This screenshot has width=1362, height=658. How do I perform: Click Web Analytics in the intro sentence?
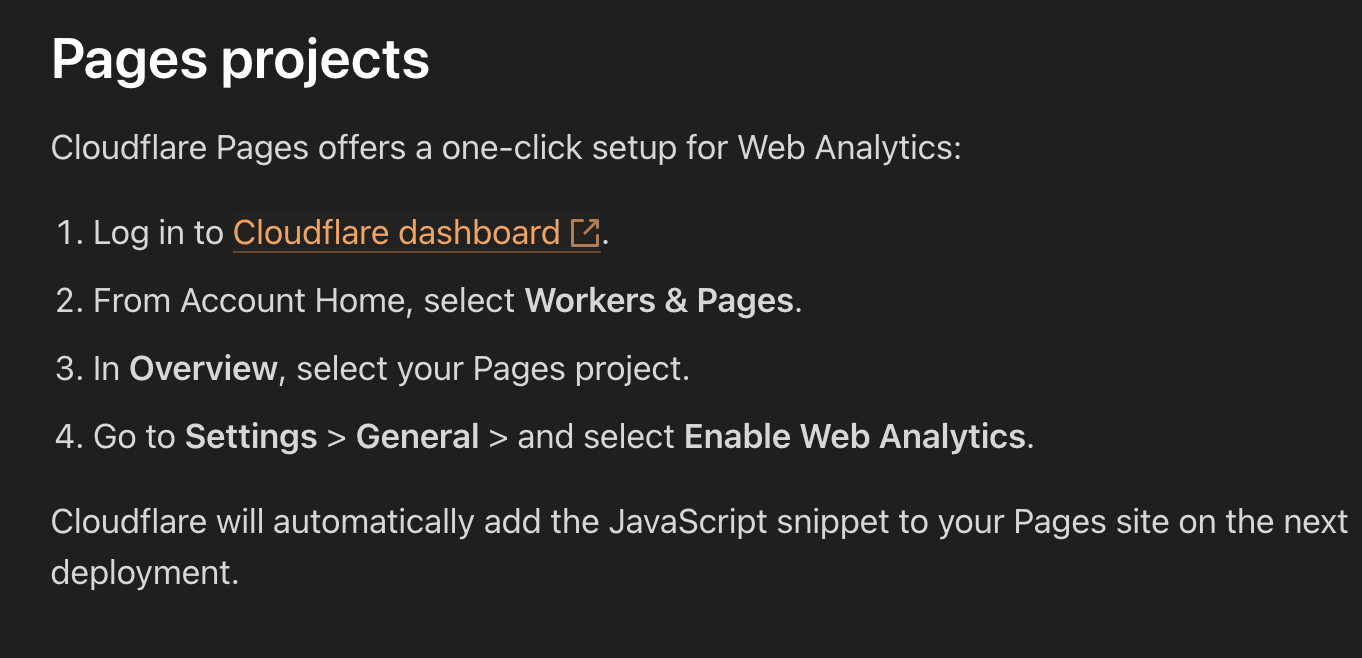[847, 148]
